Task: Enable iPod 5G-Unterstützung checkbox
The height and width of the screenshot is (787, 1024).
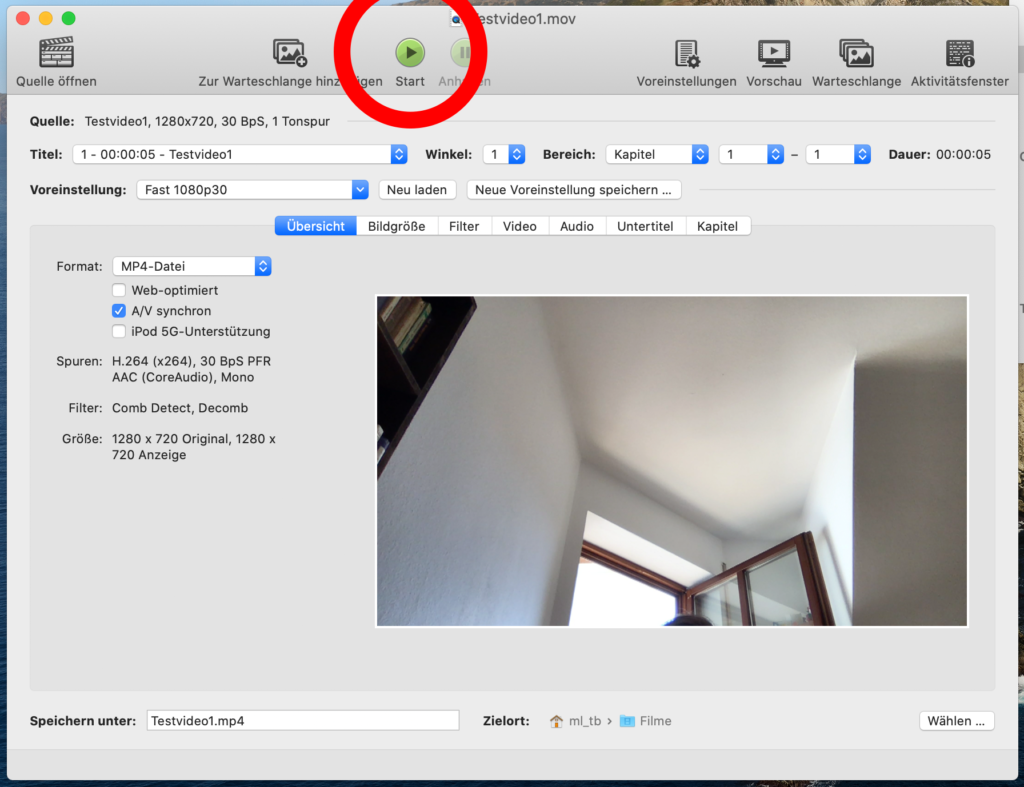Action: (x=119, y=331)
